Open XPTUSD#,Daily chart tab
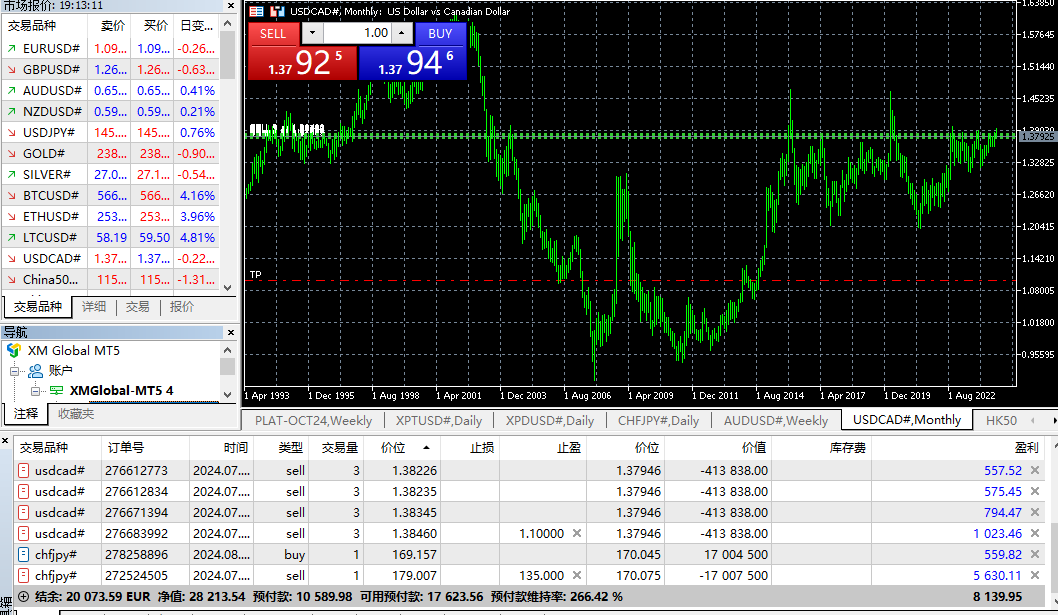The height and width of the screenshot is (615, 1058). click(439, 421)
